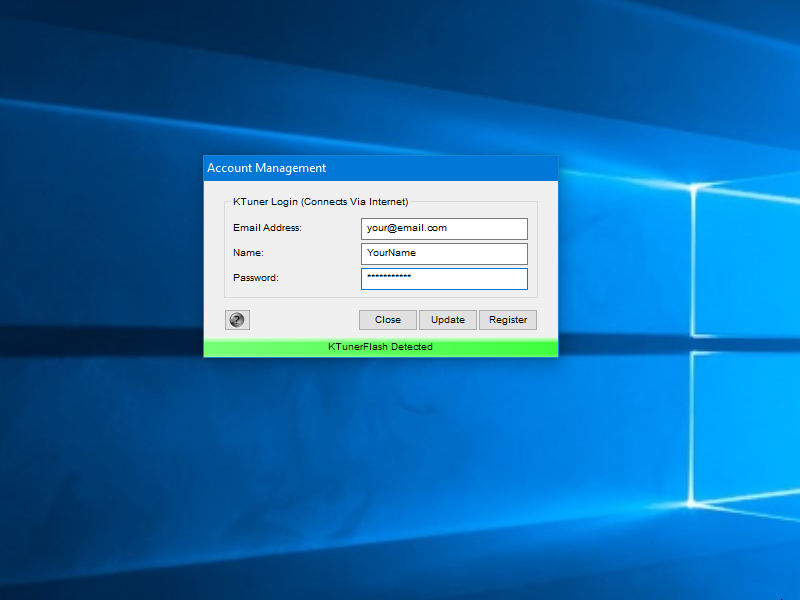The height and width of the screenshot is (600, 800).
Task: Click the 'Name:' label text
Action: (x=248, y=253)
